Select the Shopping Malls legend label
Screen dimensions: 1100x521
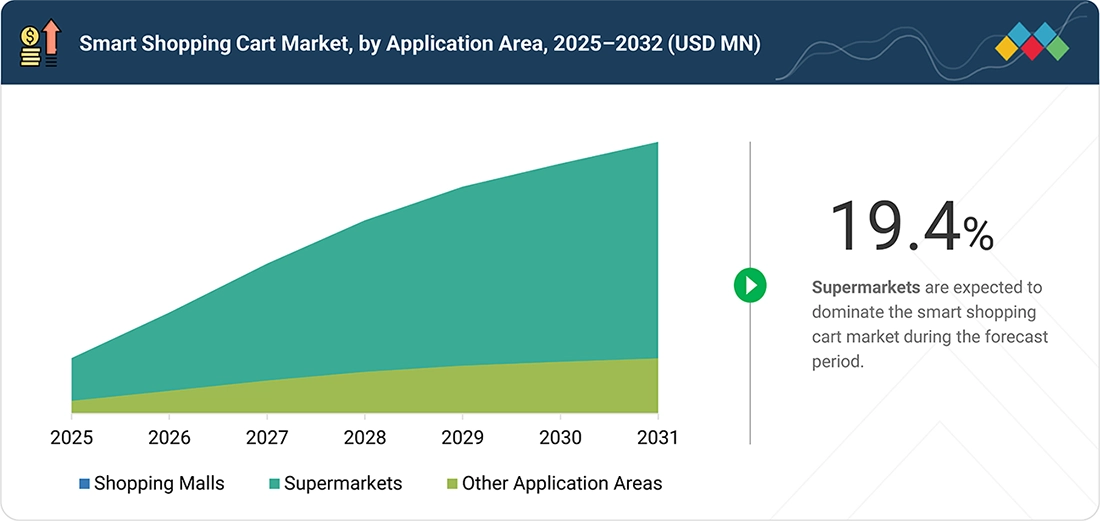pyautogui.click(x=159, y=483)
